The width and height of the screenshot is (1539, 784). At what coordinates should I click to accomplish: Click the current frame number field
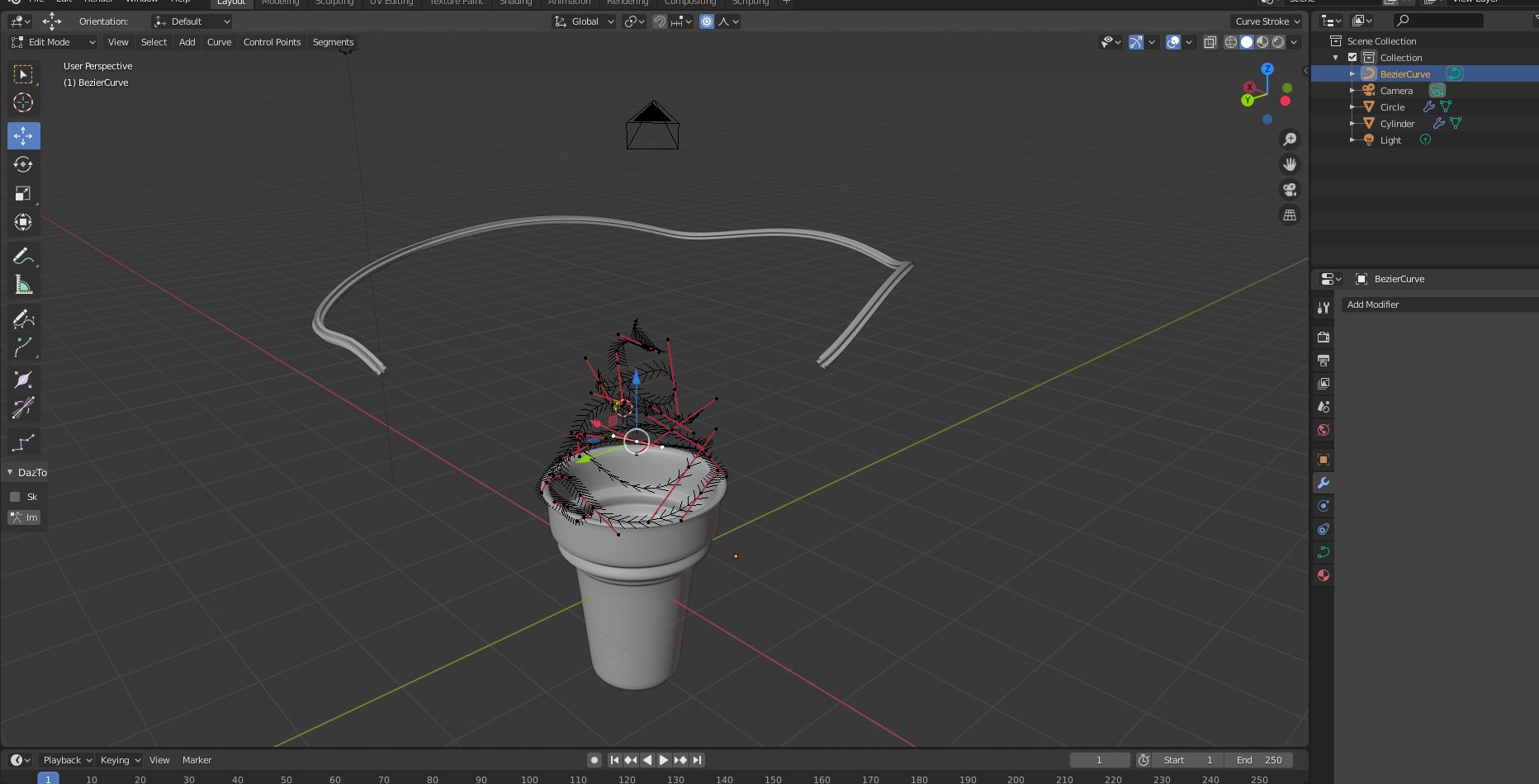click(x=1100, y=760)
